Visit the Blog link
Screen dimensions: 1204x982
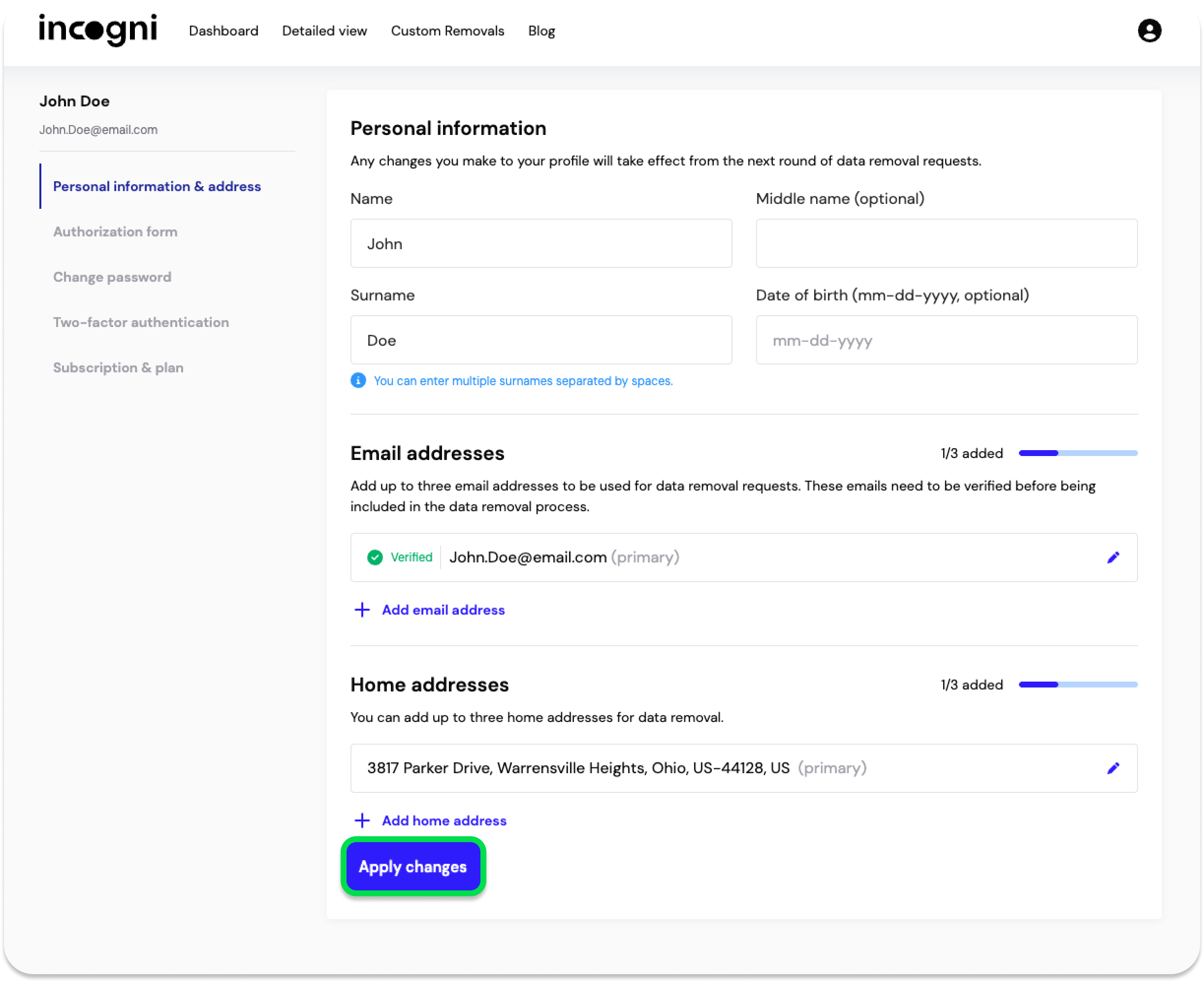click(x=541, y=31)
